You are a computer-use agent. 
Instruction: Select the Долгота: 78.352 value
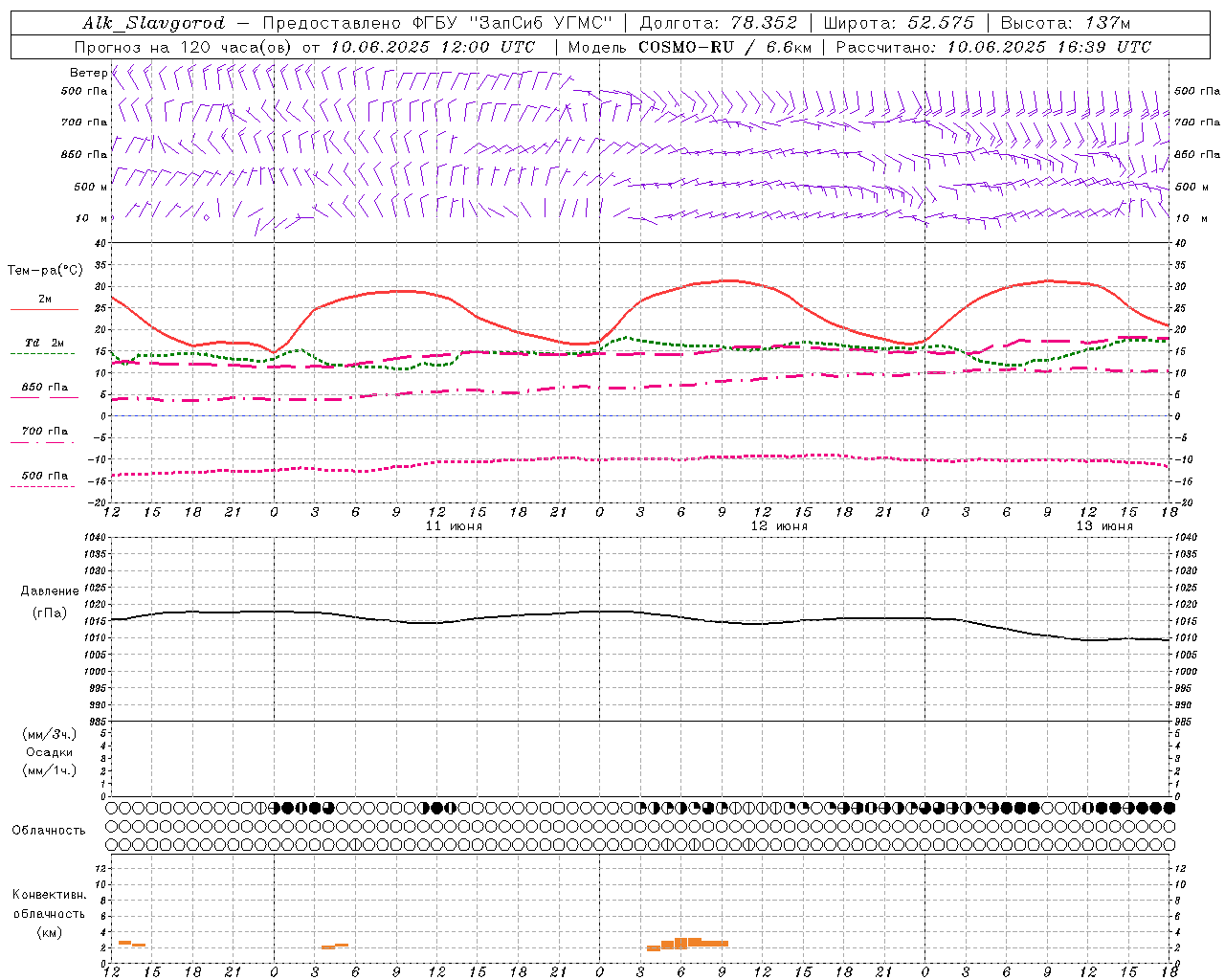coord(718,23)
